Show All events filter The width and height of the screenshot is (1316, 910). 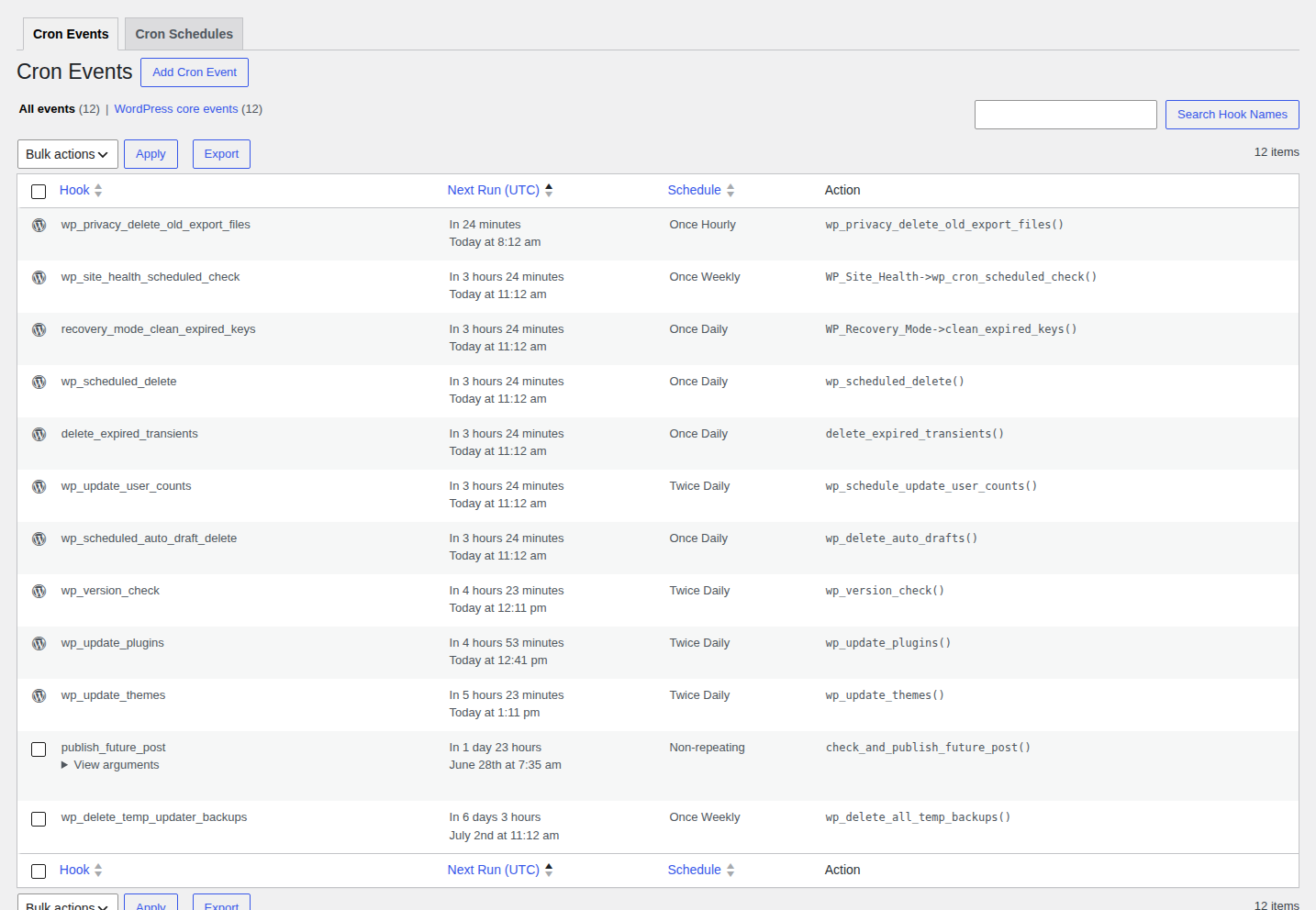47,108
